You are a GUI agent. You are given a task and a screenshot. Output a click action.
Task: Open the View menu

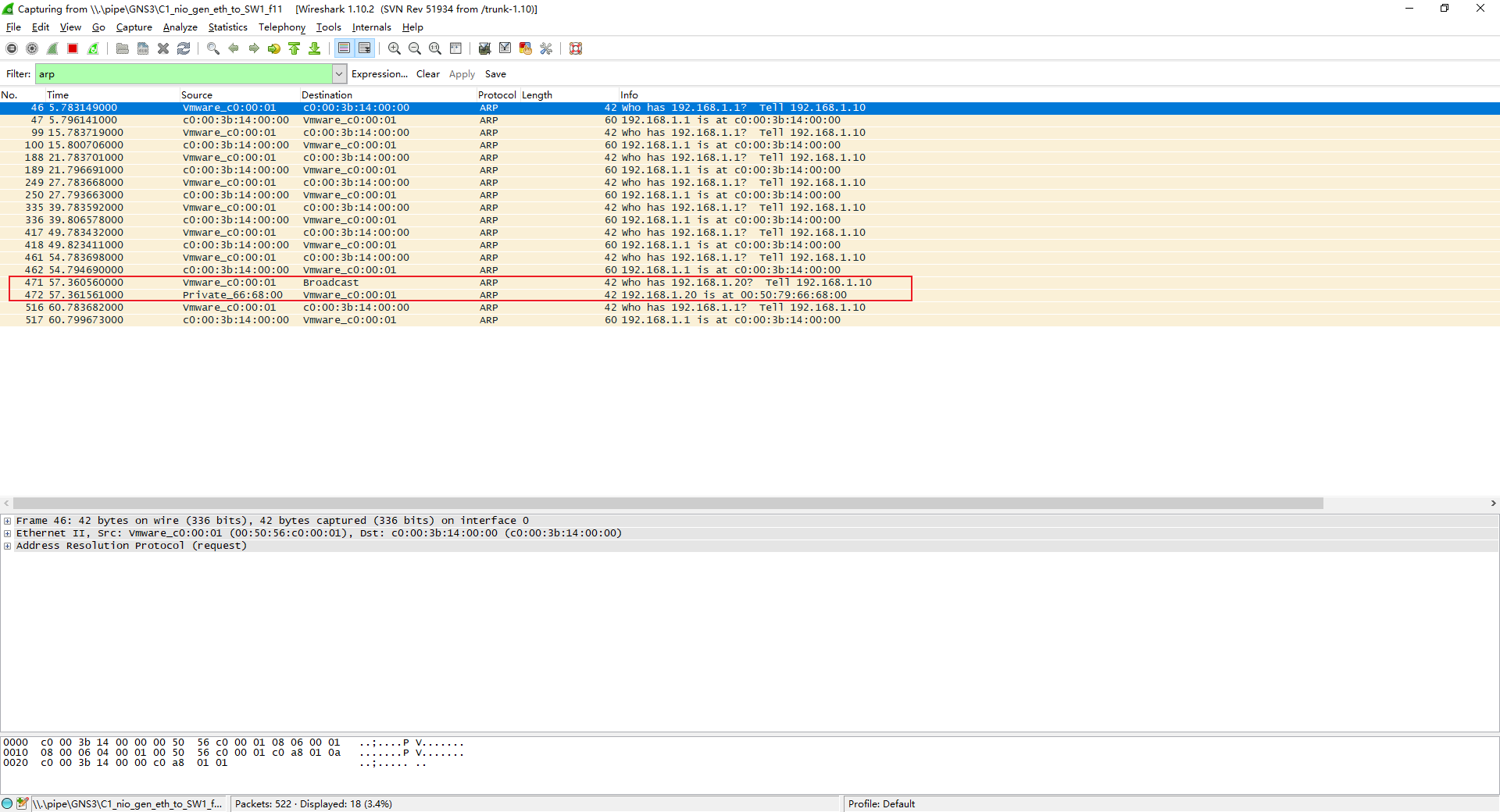[71, 27]
